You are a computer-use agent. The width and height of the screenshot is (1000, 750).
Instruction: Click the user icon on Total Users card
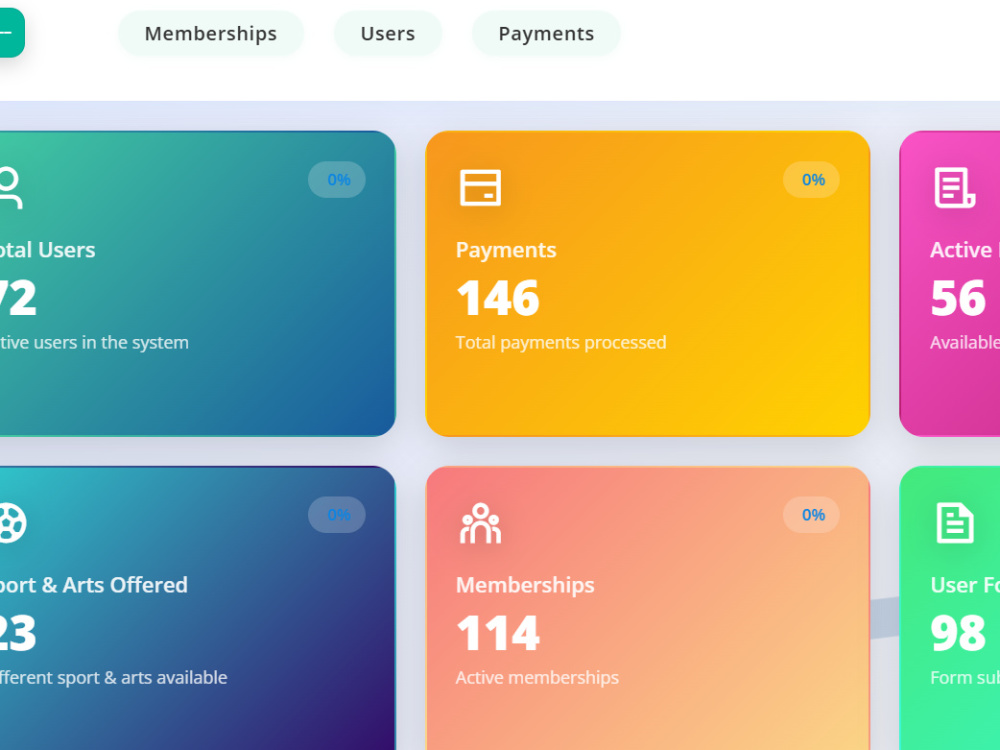10,188
